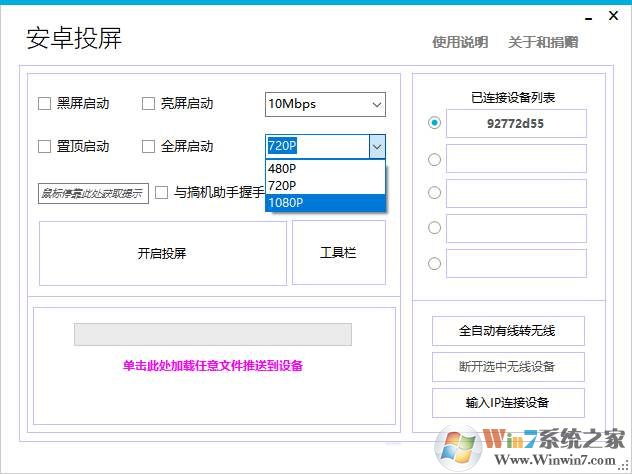Open 关于和捐赠 about and donate link
This screenshot has height=474, width=632.
click(x=543, y=42)
